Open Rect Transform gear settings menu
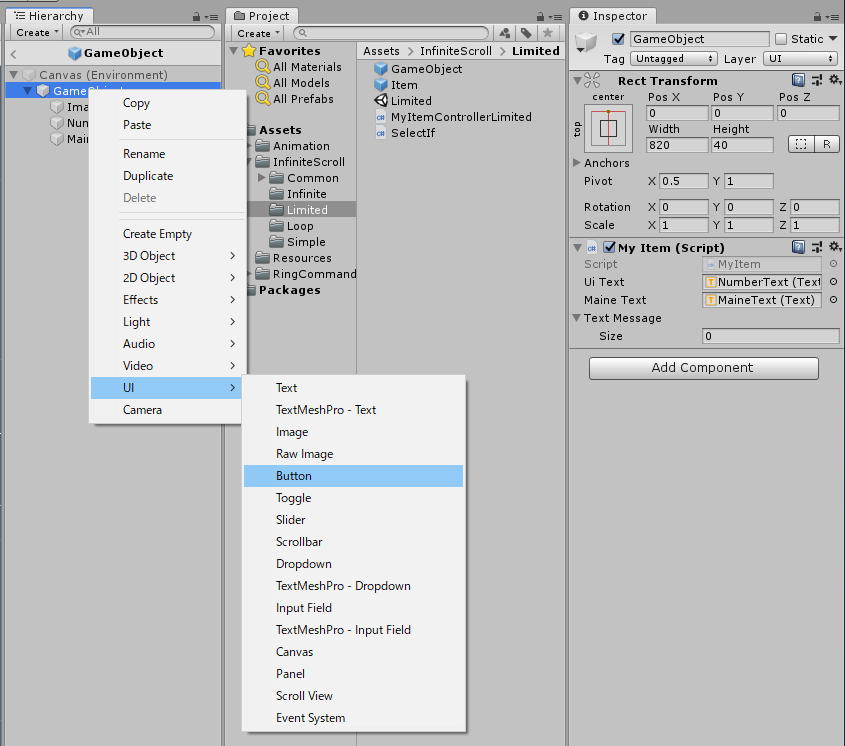The height and width of the screenshot is (746, 845). coord(835,80)
